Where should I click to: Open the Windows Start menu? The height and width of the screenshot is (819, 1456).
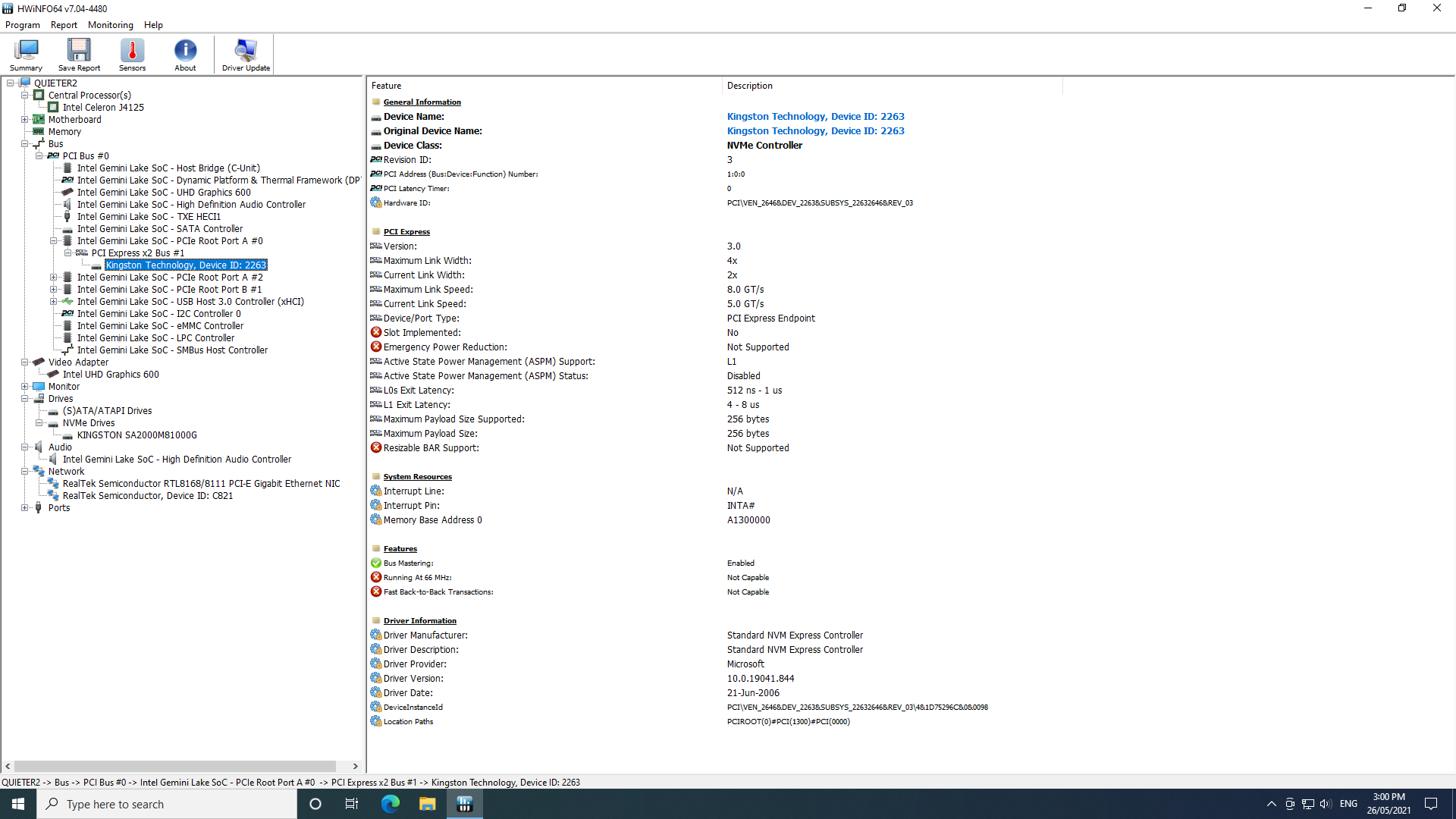coord(18,804)
